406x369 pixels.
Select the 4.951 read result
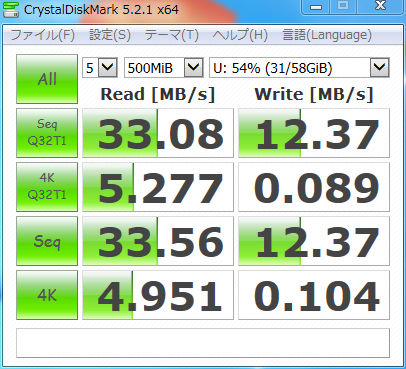point(158,295)
